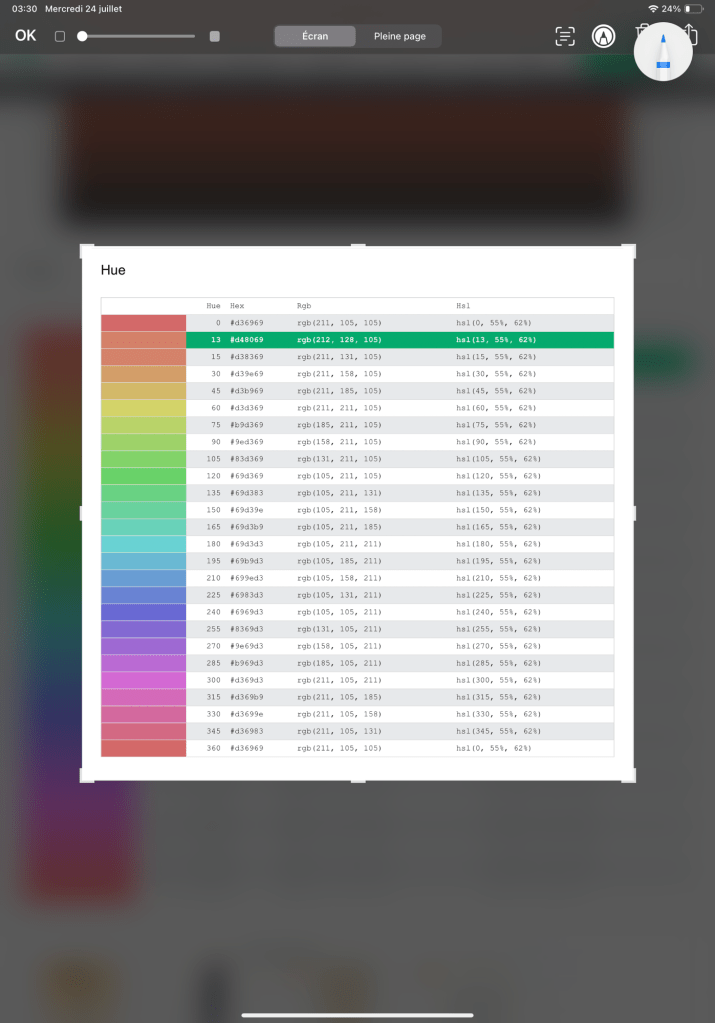The width and height of the screenshot is (715, 1023).
Task: Click the left-middle crop edge handle
Action: coord(82,512)
